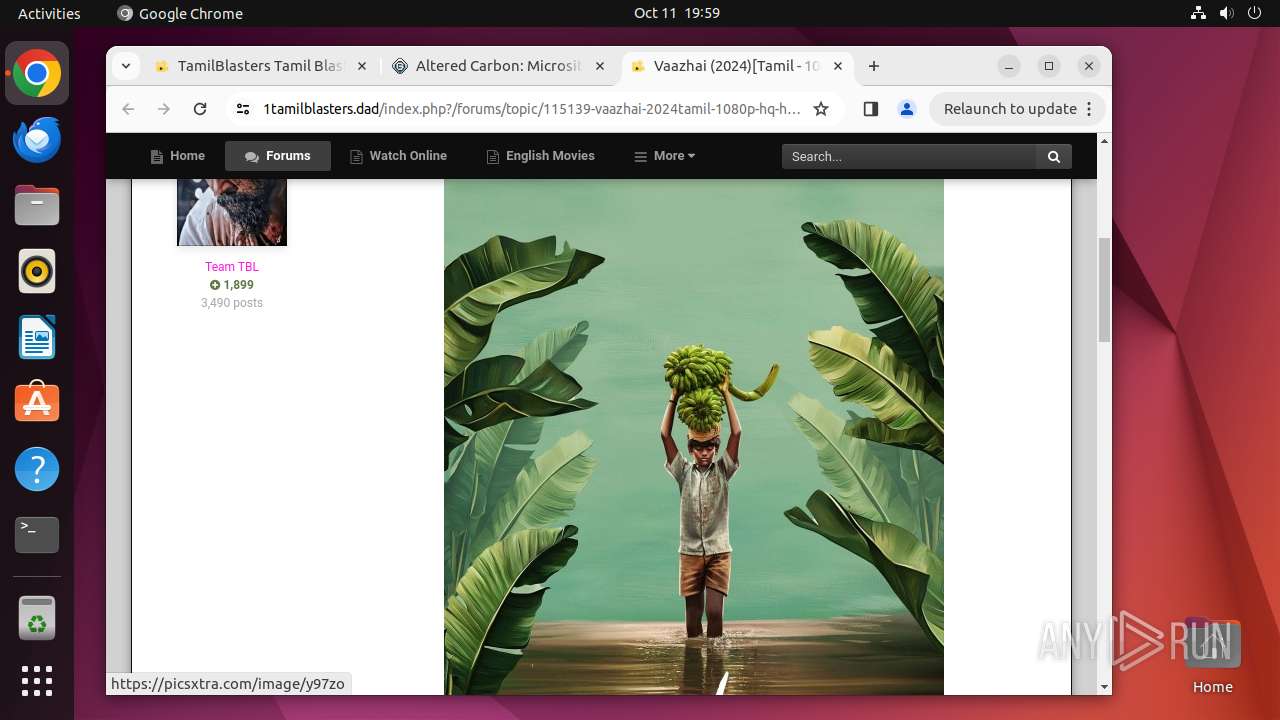This screenshot has height=720, width=1280.
Task: Open Chrome's Relaunch to update menu
Action: [x=1017, y=109]
